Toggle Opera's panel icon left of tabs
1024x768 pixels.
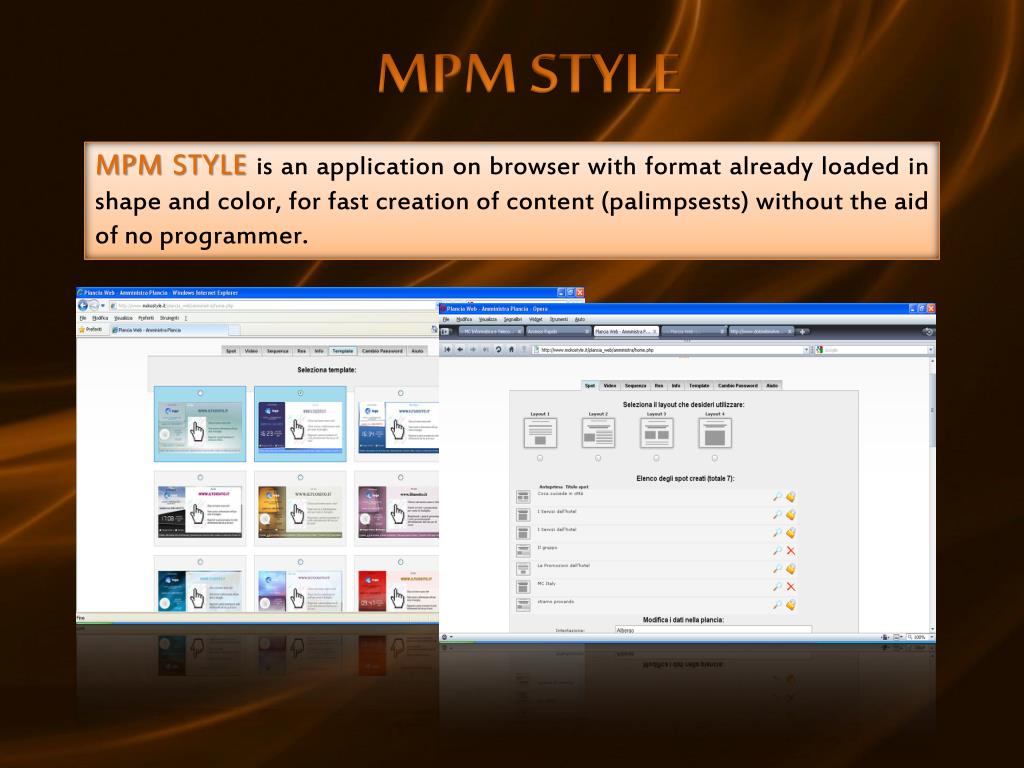coord(446,332)
